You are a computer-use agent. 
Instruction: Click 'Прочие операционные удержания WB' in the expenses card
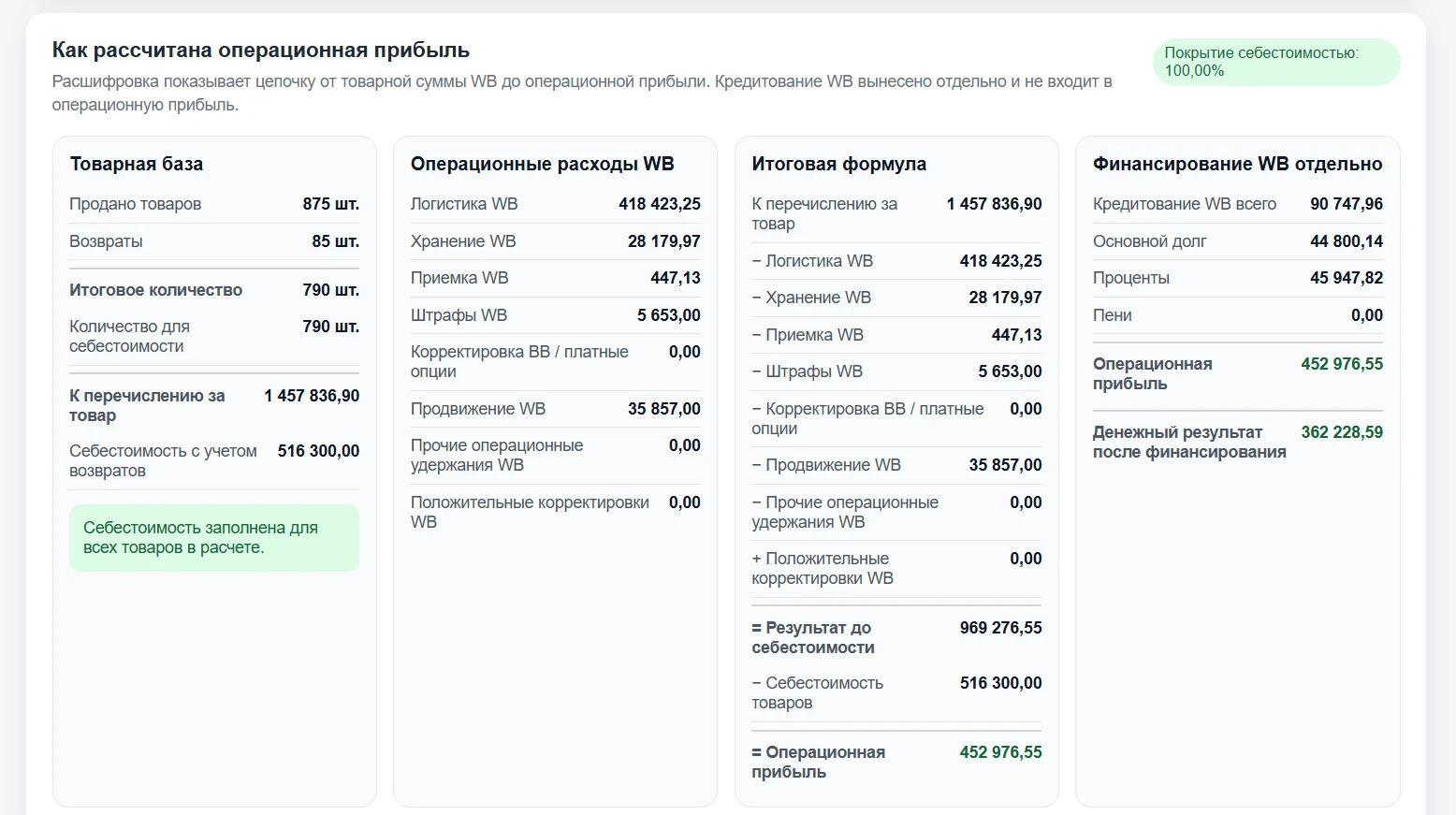[497, 455]
